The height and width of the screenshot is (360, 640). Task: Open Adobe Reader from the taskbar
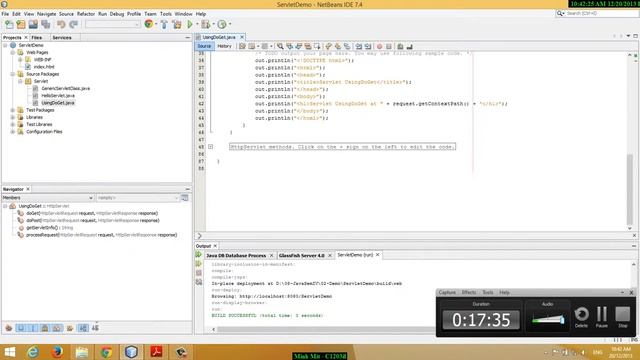click(x=156, y=352)
